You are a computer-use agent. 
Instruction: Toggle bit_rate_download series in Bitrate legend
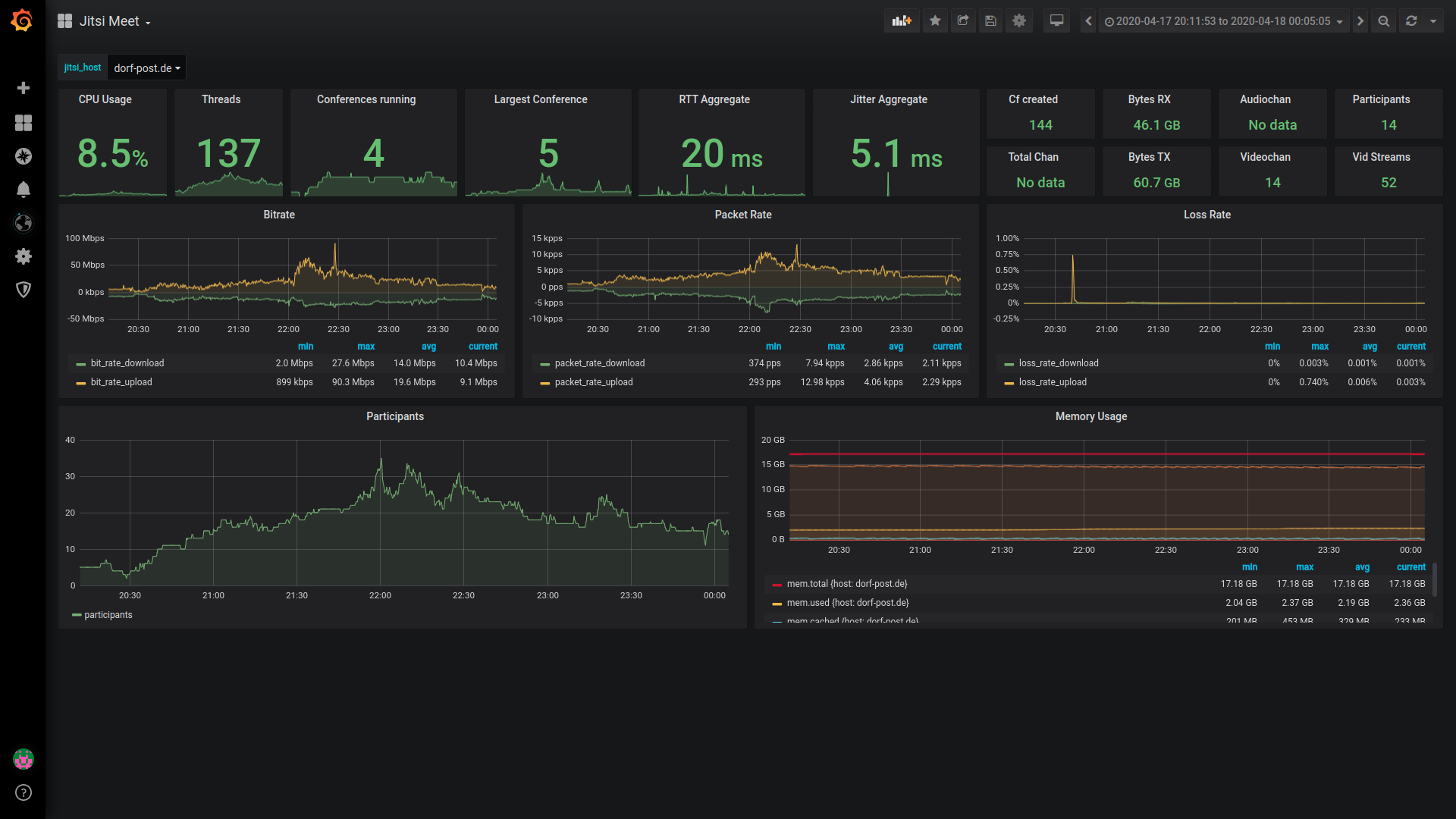coord(127,363)
